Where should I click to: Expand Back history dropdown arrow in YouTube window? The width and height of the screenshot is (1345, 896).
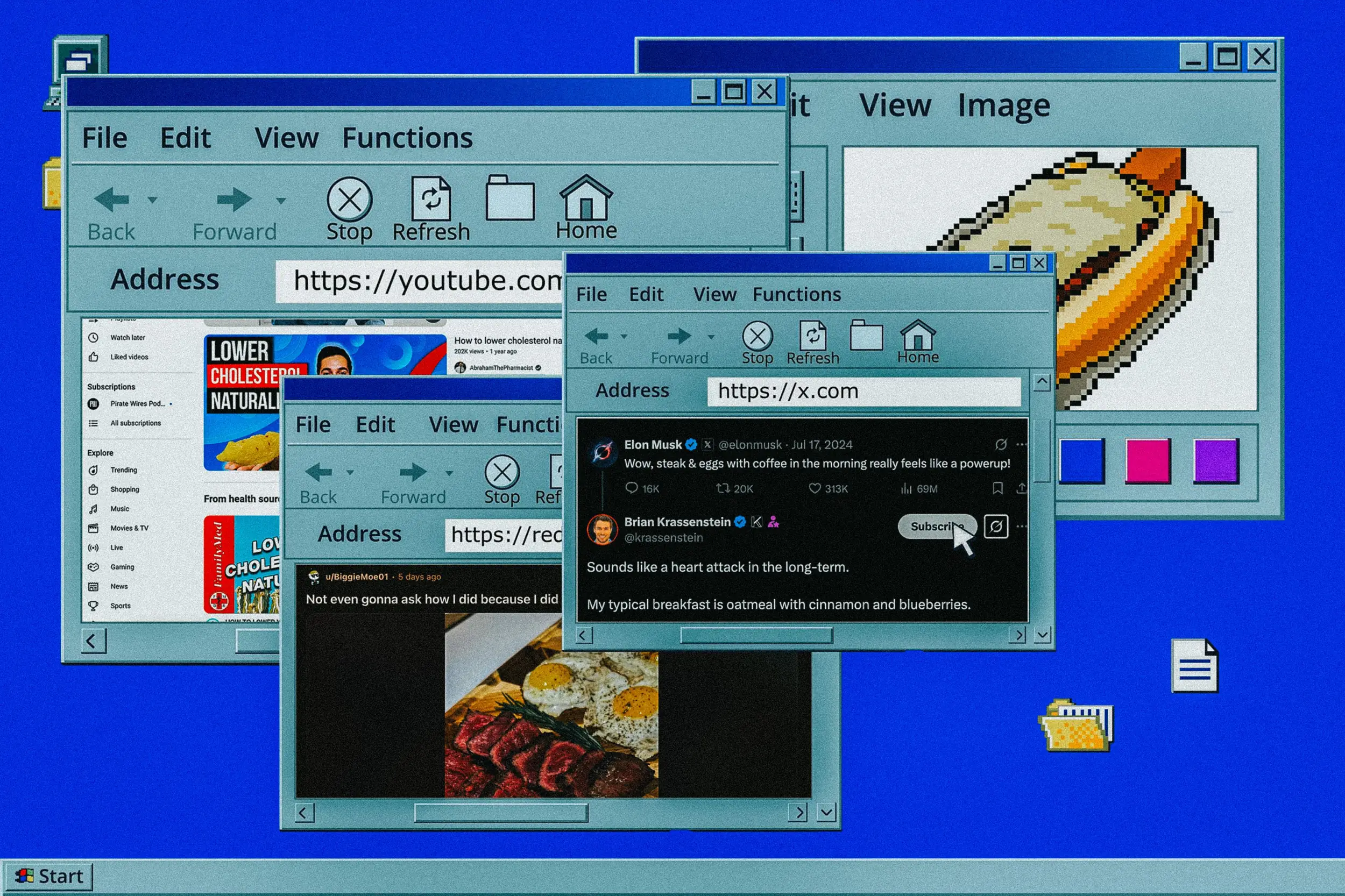click(x=152, y=200)
